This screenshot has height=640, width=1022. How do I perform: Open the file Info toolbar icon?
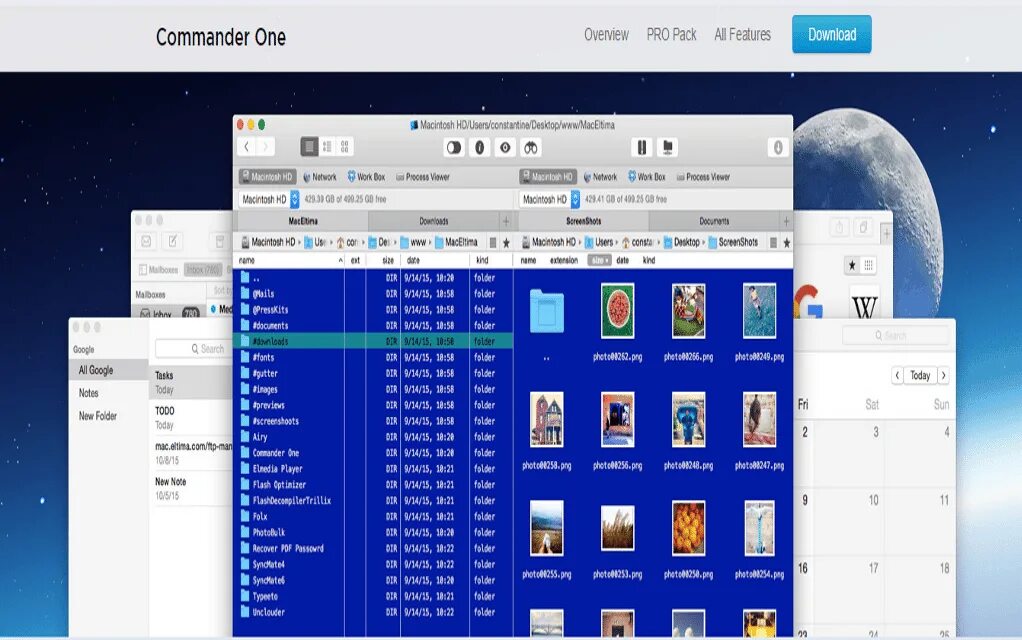[480, 148]
